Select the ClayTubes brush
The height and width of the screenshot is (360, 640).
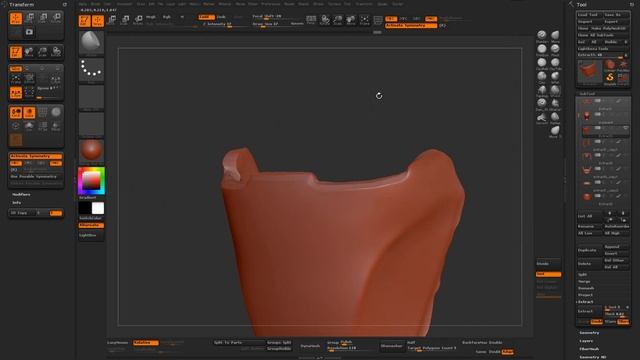click(x=555, y=63)
